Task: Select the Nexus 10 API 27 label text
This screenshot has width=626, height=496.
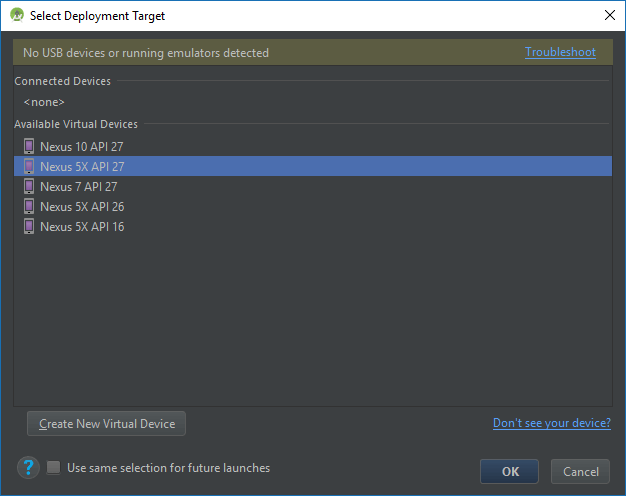Action: [x=82, y=147]
